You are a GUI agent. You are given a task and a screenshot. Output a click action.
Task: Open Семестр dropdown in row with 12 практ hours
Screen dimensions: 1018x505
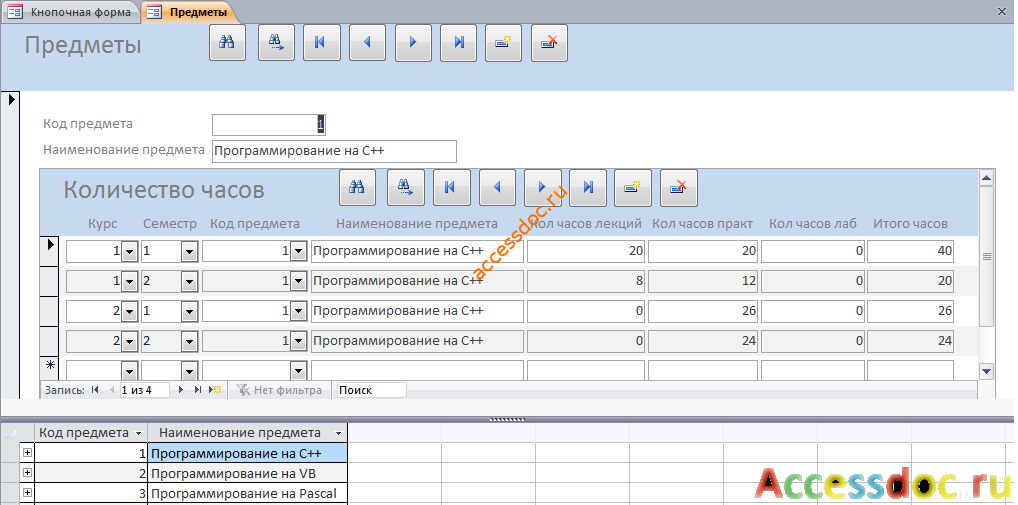click(x=190, y=281)
